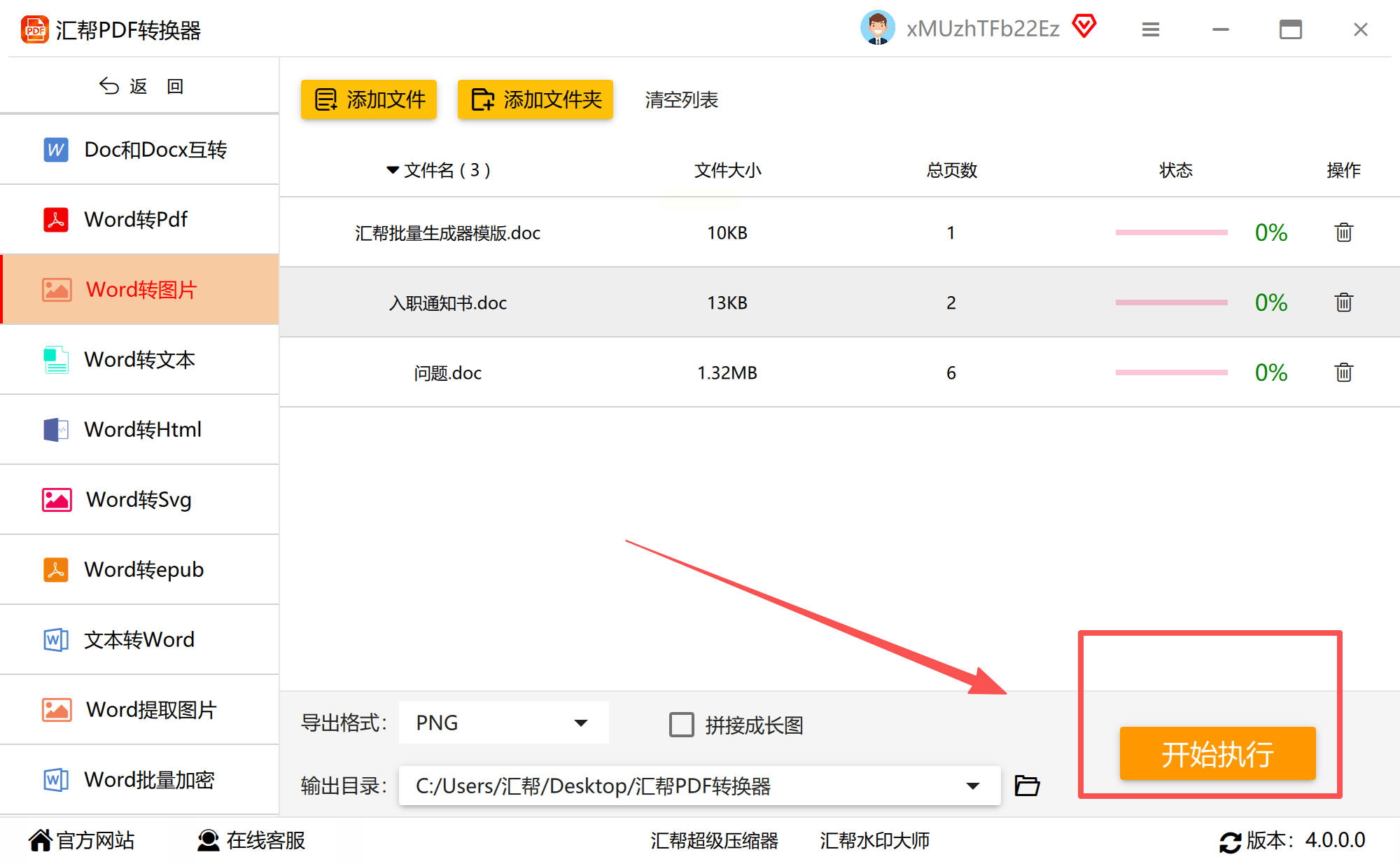Image resolution: width=1400 pixels, height=864 pixels.
Task: Toggle the 文件名 sort arrow in header
Action: 393,170
